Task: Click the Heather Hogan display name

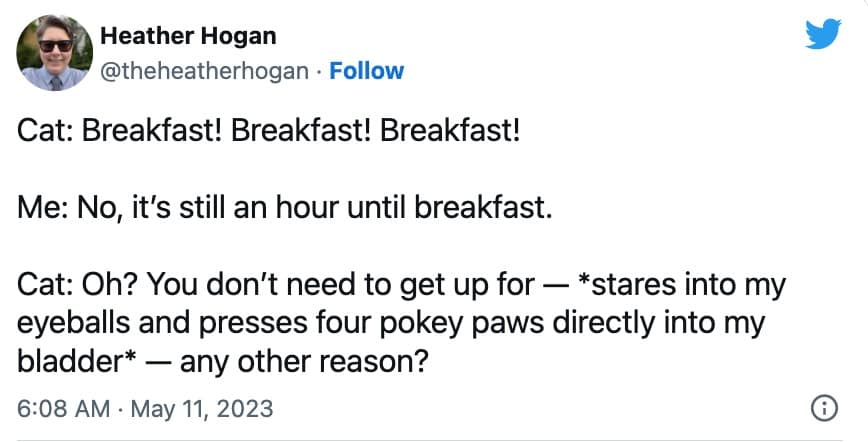Action: 188,36
